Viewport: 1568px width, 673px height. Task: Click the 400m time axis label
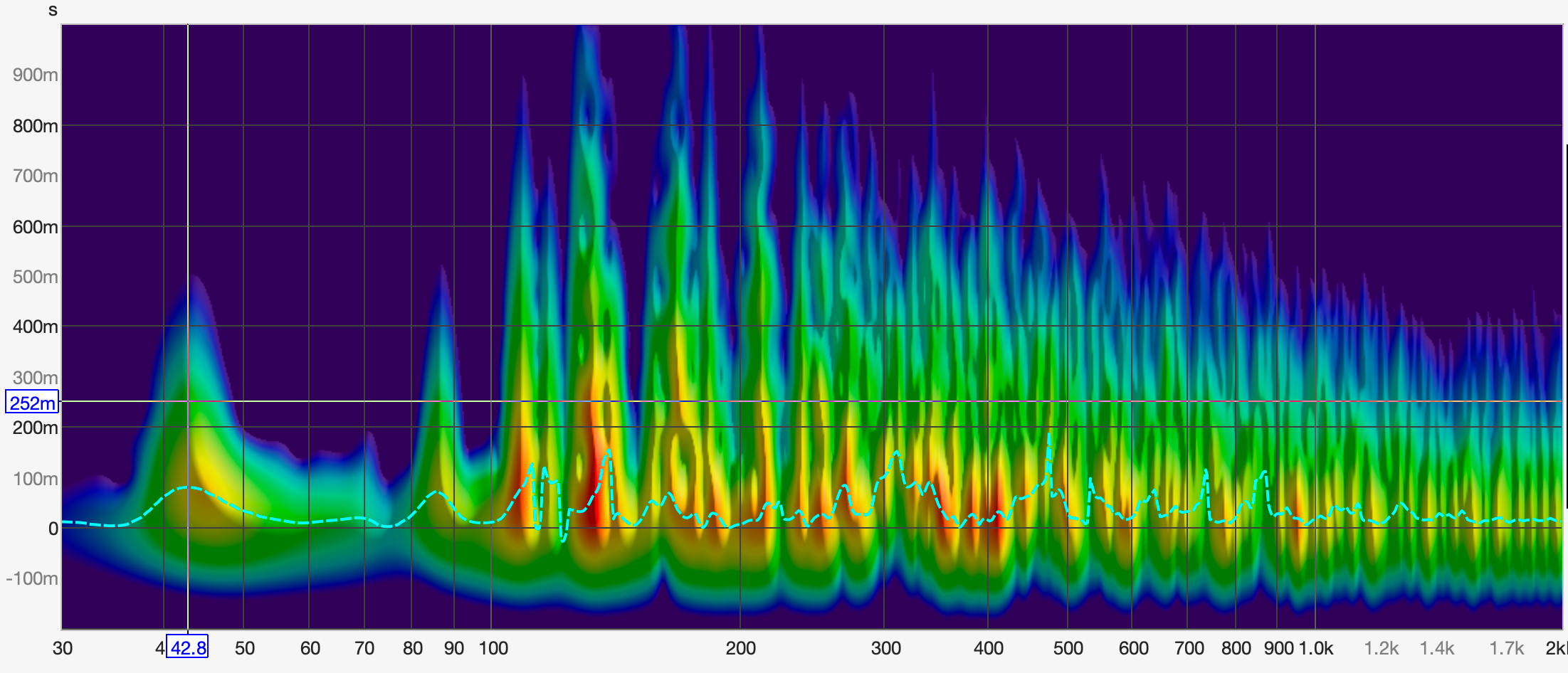pos(36,327)
